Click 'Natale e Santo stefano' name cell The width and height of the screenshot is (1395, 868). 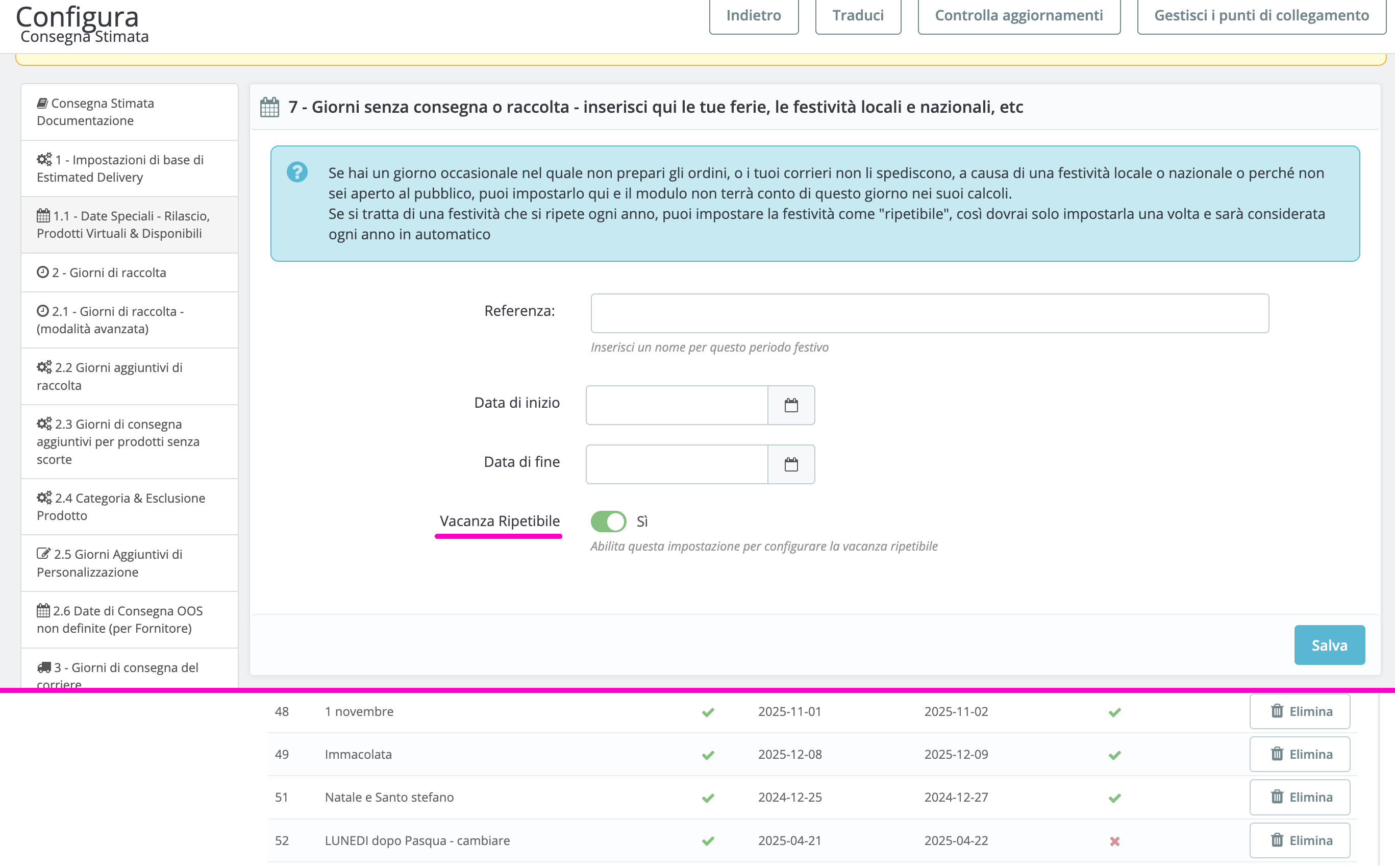pyautogui.click(x=389, y=798)
